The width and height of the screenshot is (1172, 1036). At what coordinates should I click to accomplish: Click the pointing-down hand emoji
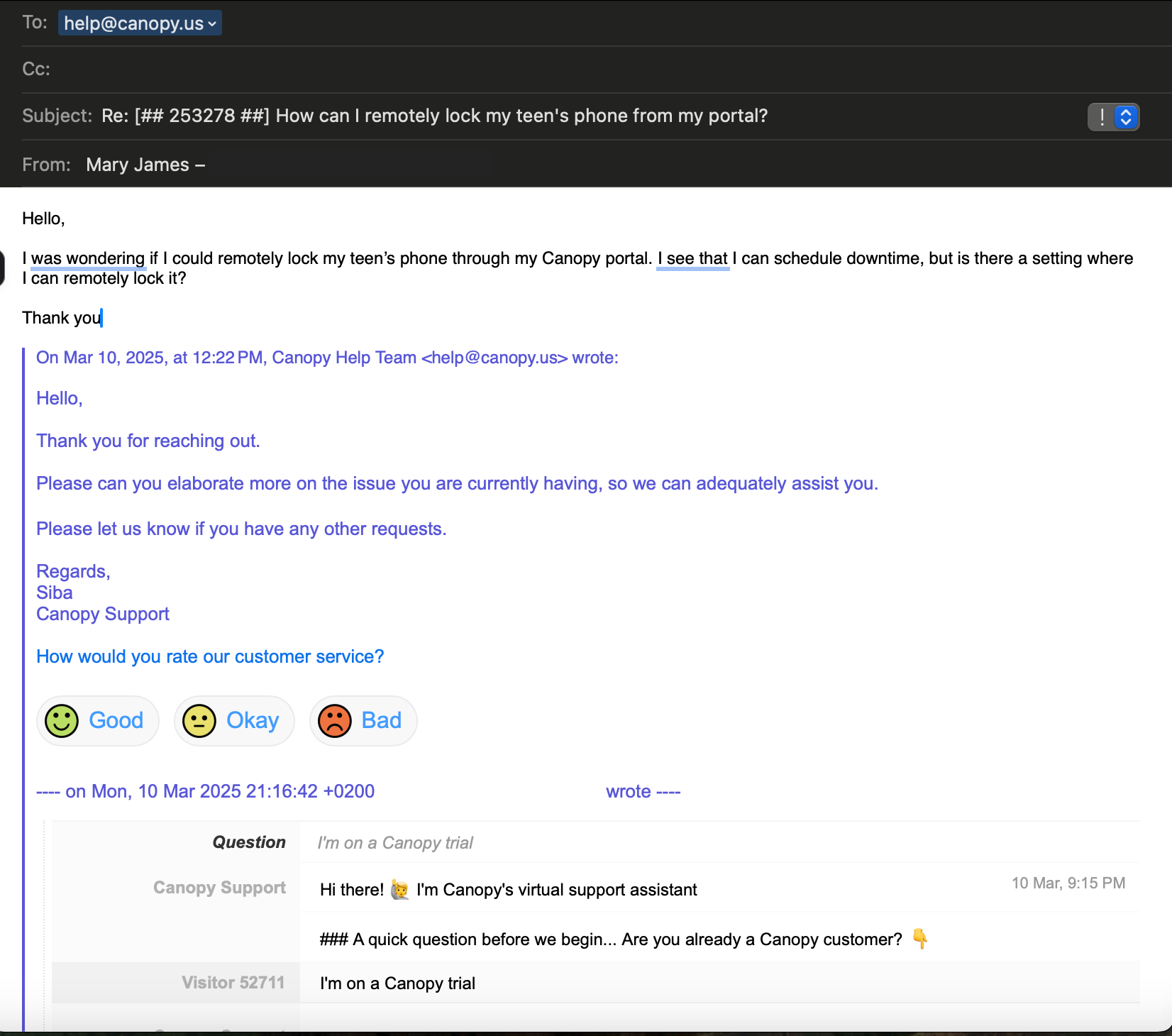(x=920, y=939)
